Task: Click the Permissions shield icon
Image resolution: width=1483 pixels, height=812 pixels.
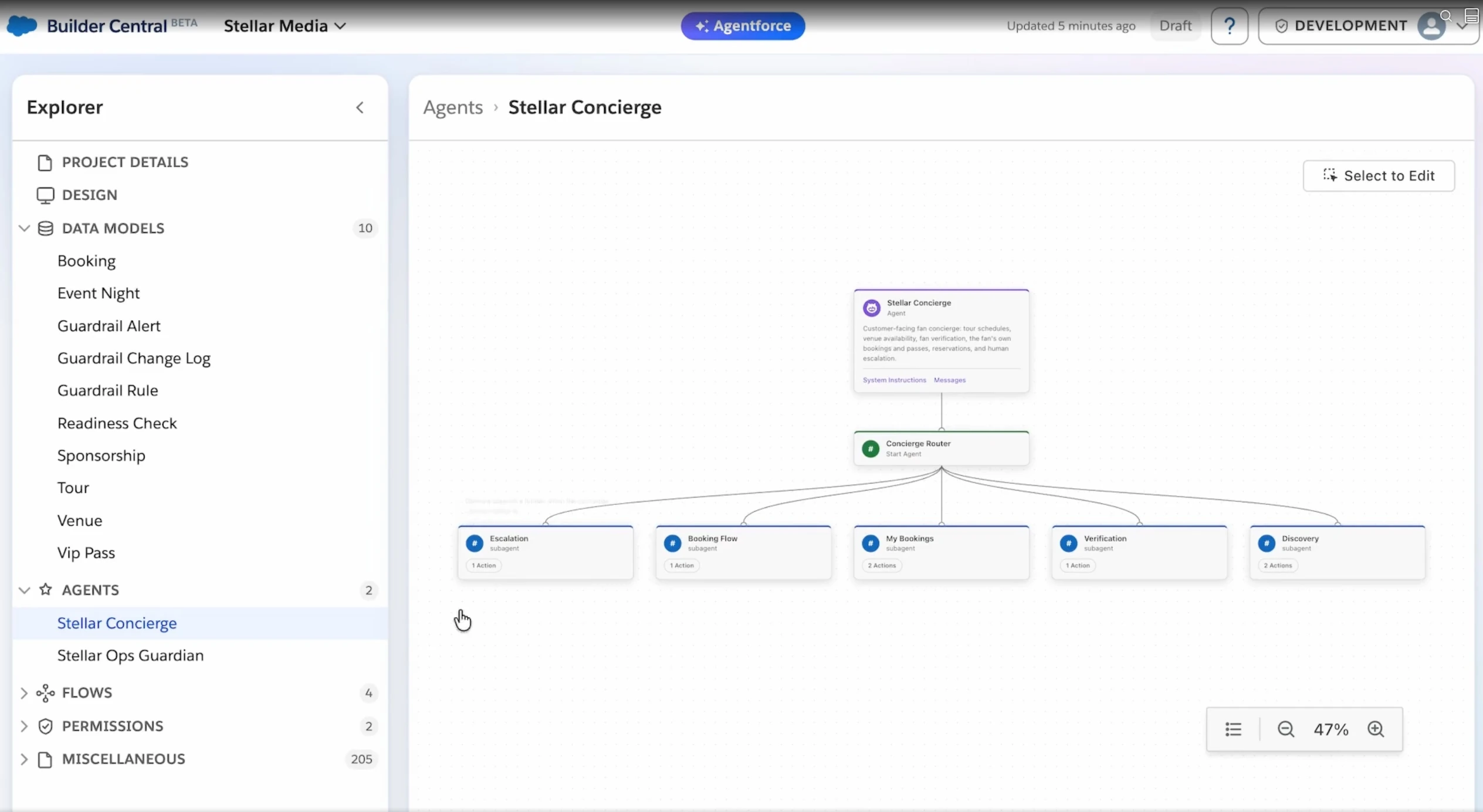Action: [x=45, y=726]
